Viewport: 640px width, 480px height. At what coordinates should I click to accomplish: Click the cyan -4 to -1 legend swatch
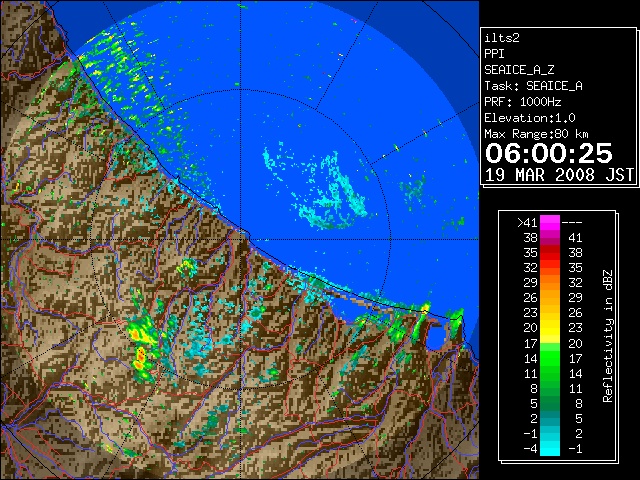(x=550, y=448)
